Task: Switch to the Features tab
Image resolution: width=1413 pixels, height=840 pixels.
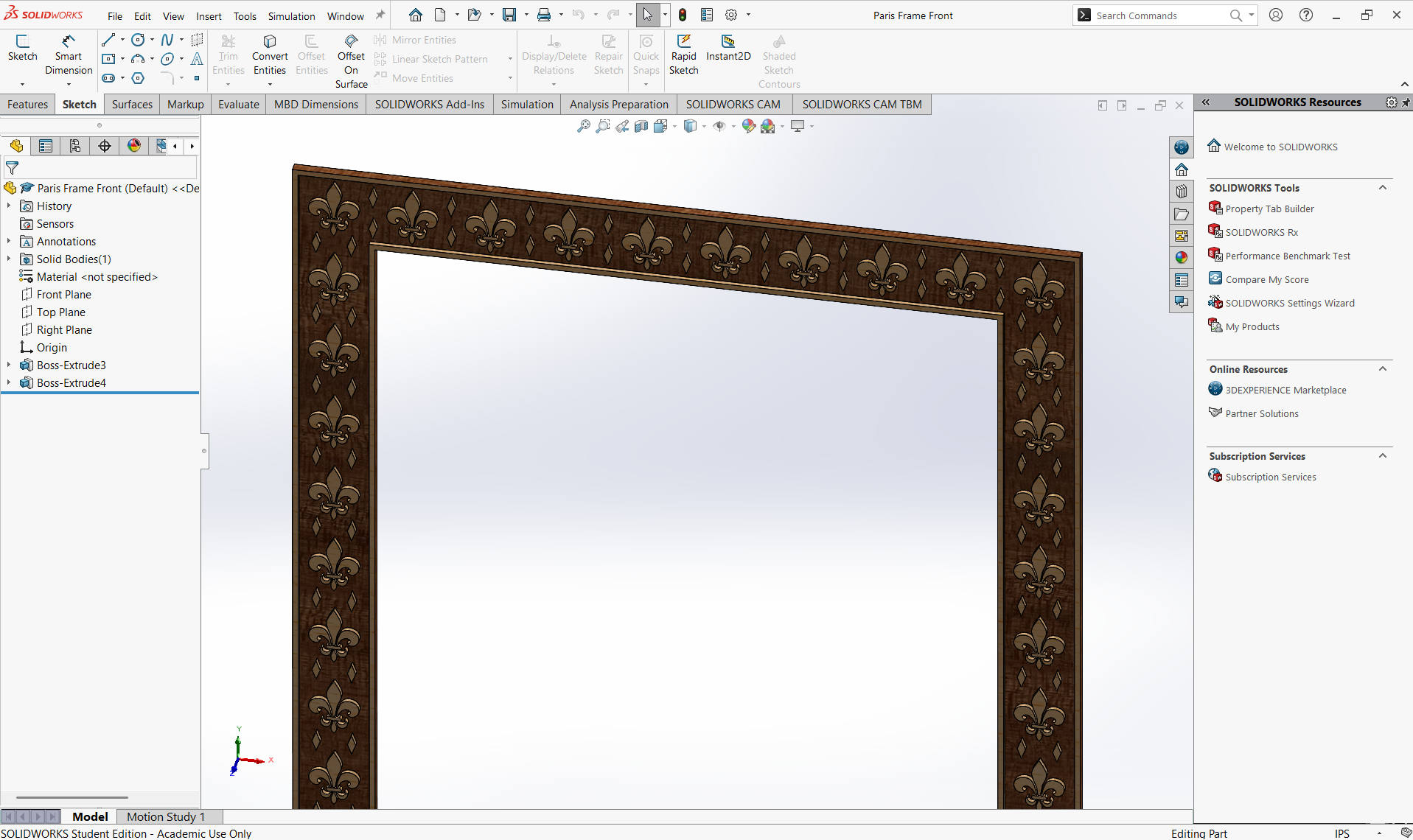Action: (27, 105)
